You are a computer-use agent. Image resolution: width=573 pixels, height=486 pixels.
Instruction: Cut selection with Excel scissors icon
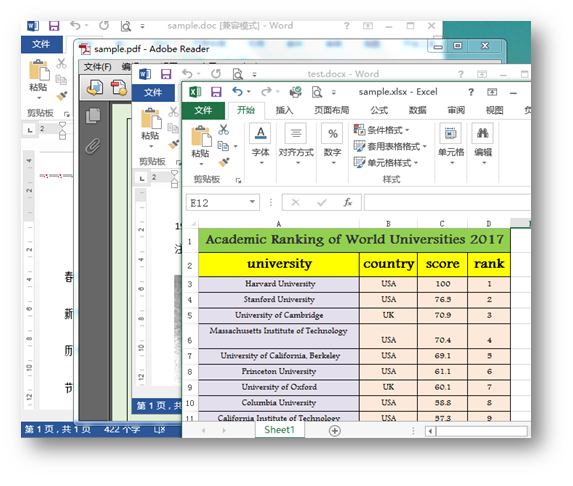[223, 129]
